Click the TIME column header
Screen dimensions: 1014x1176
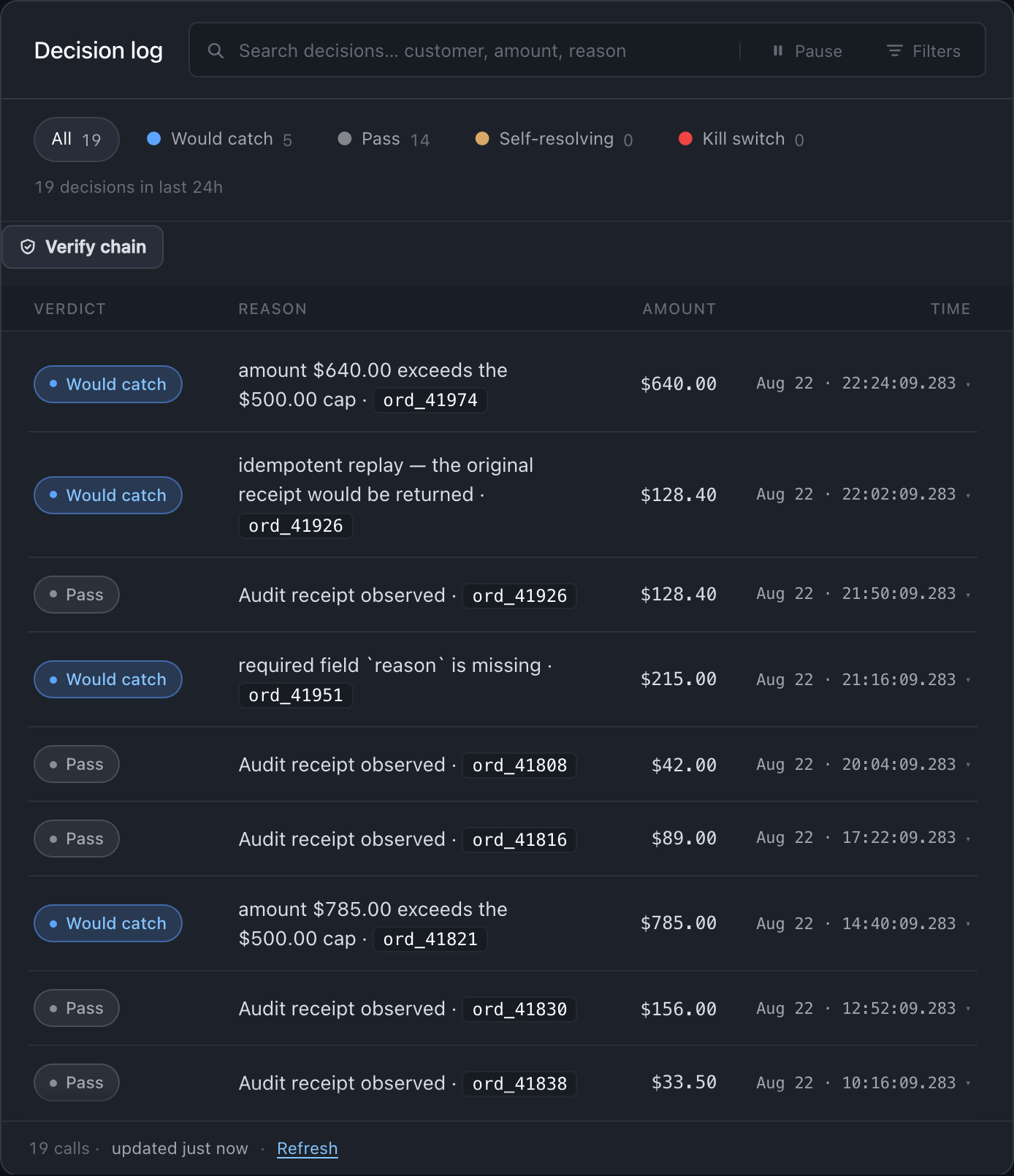click(x=950, y=309)
